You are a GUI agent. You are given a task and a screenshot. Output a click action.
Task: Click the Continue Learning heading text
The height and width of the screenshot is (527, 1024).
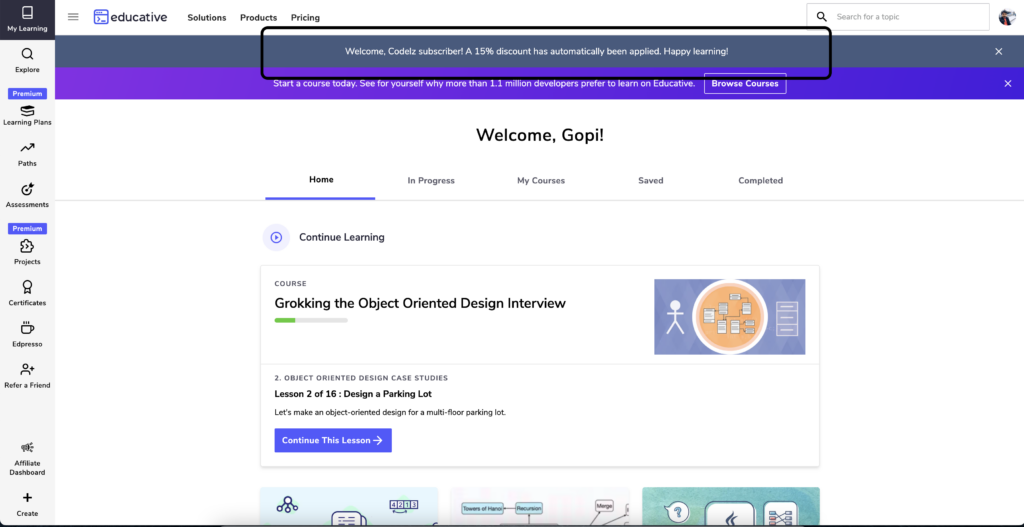[x=342, y=238]
